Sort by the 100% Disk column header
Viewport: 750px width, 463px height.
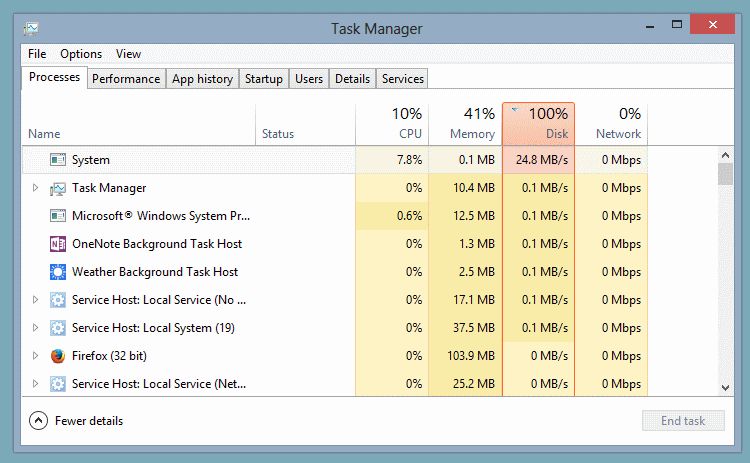coord(538,124)
